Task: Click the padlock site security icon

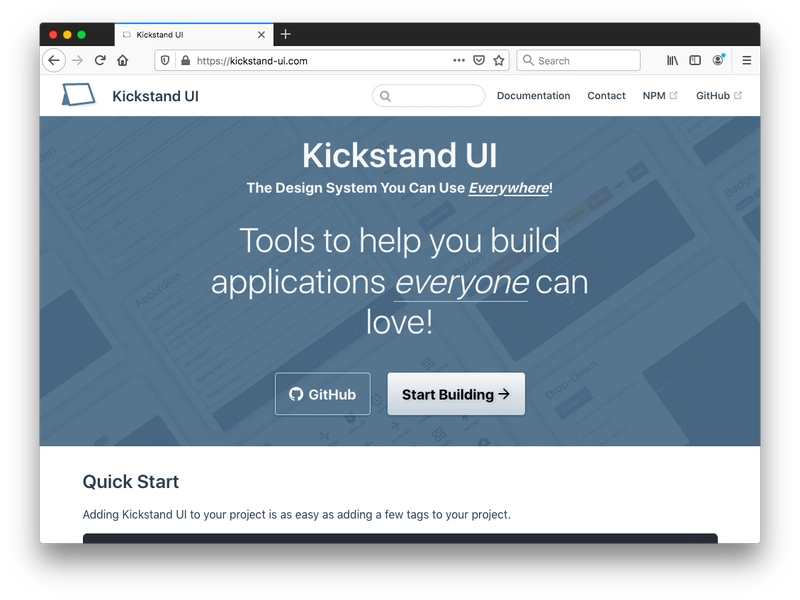Action: 186,61
